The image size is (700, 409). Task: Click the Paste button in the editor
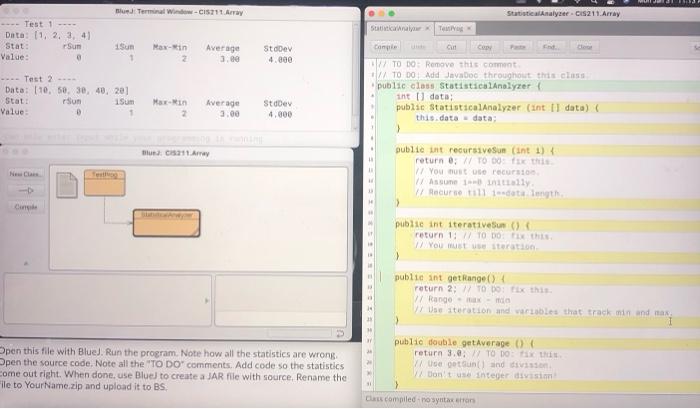[x=517, y=47]
